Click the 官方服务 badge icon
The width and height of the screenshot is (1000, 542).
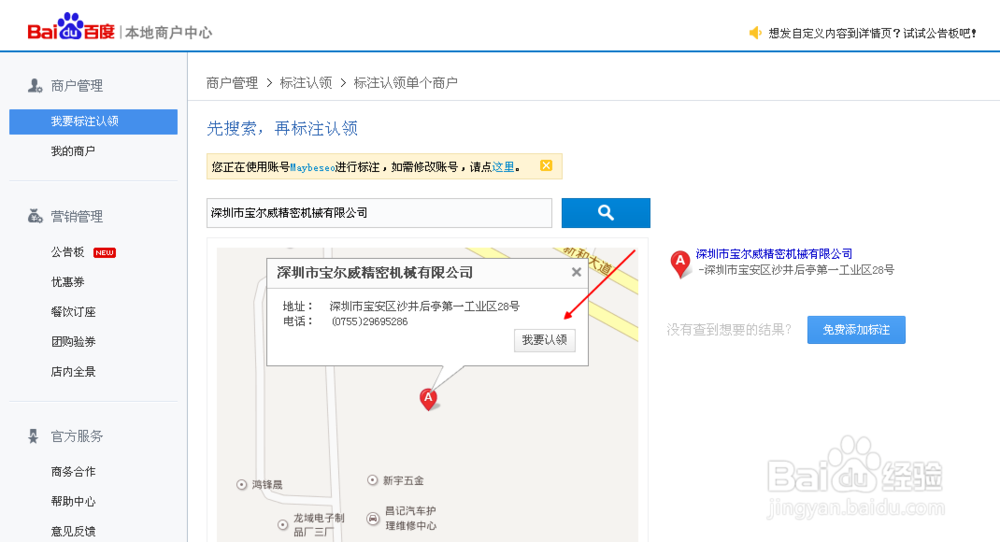pyautogui.click(x=34, y=436)
